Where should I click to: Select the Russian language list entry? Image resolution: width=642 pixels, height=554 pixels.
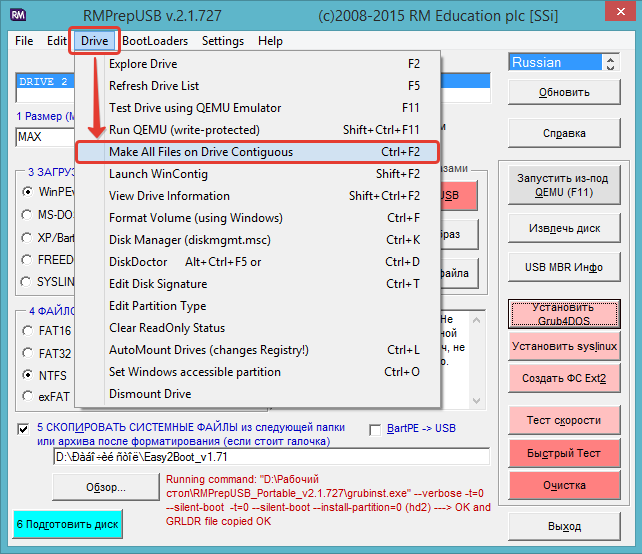coord(555,63)
